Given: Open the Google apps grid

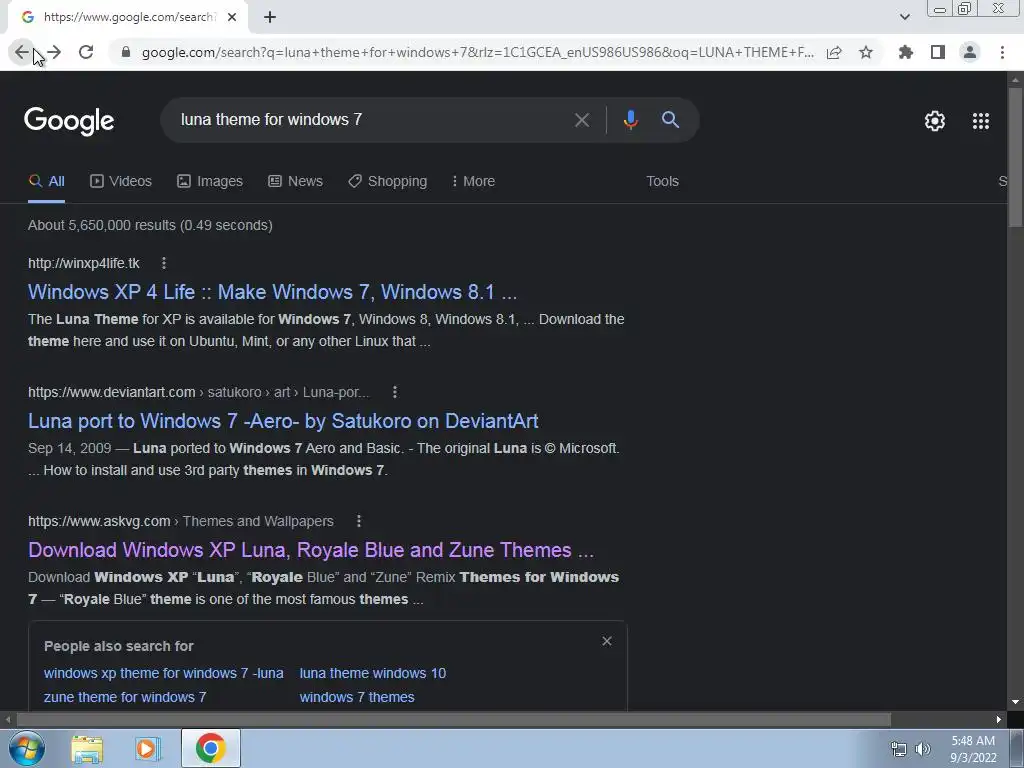Looking at the screenshot, I should [x=981, y=121].
